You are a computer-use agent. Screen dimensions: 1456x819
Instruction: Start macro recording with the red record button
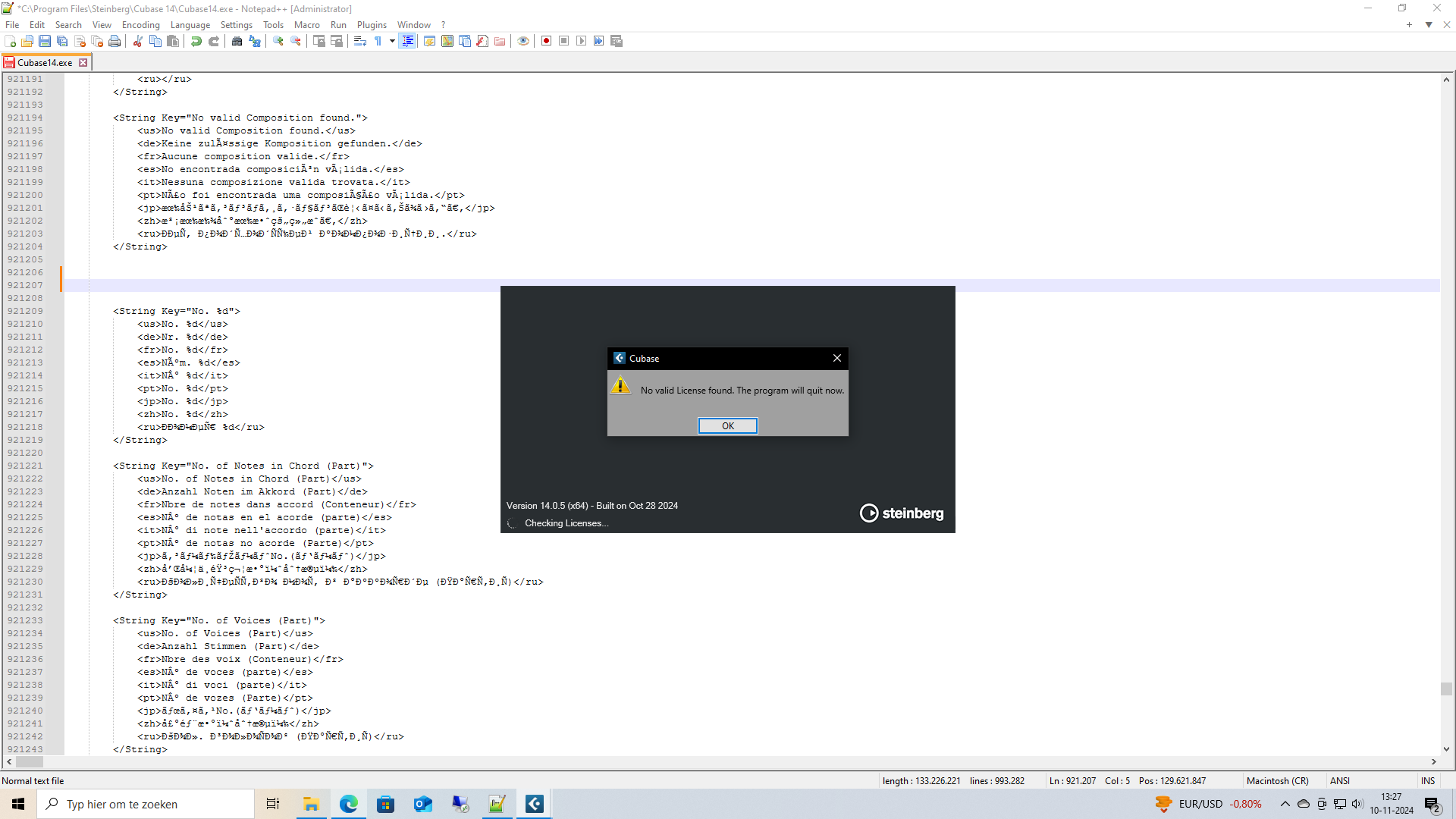546,41
